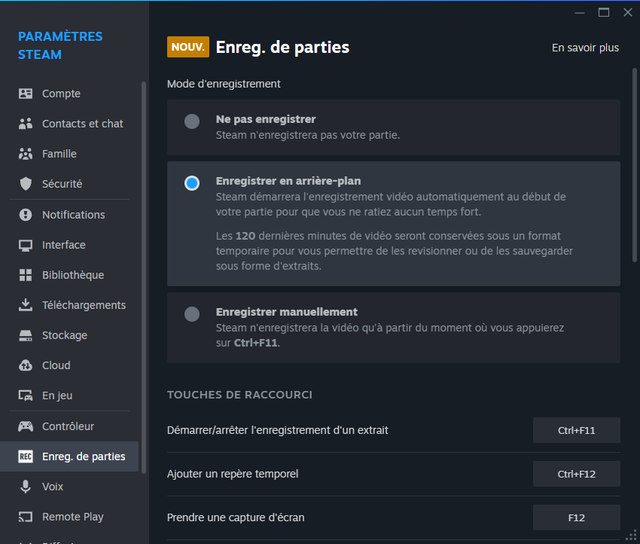Select the Enregistrer manuellement radio button
Screen dimensions: 640x544
point(192,314)
